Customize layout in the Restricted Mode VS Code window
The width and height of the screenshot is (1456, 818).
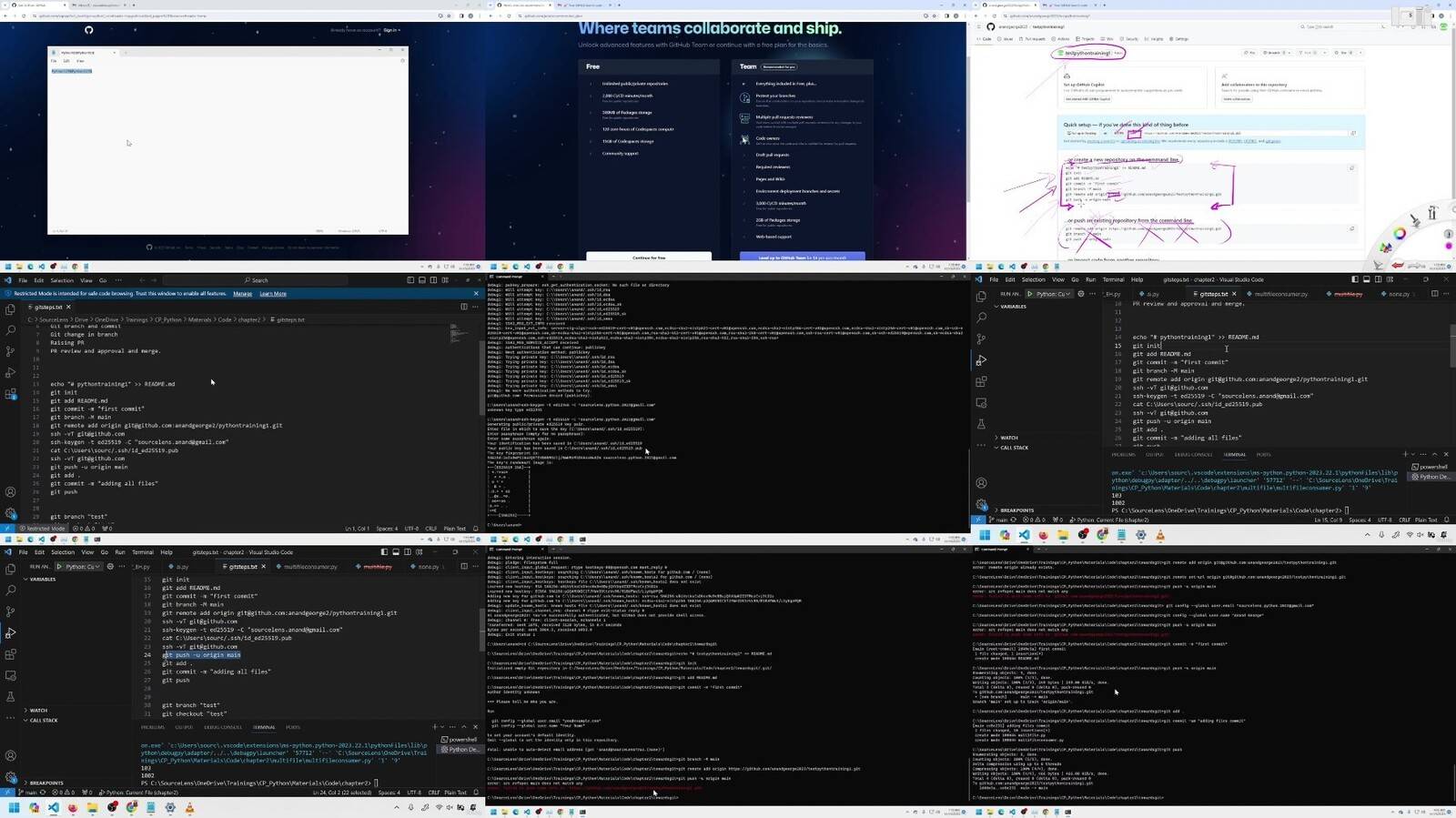click(x=445, y=280)
